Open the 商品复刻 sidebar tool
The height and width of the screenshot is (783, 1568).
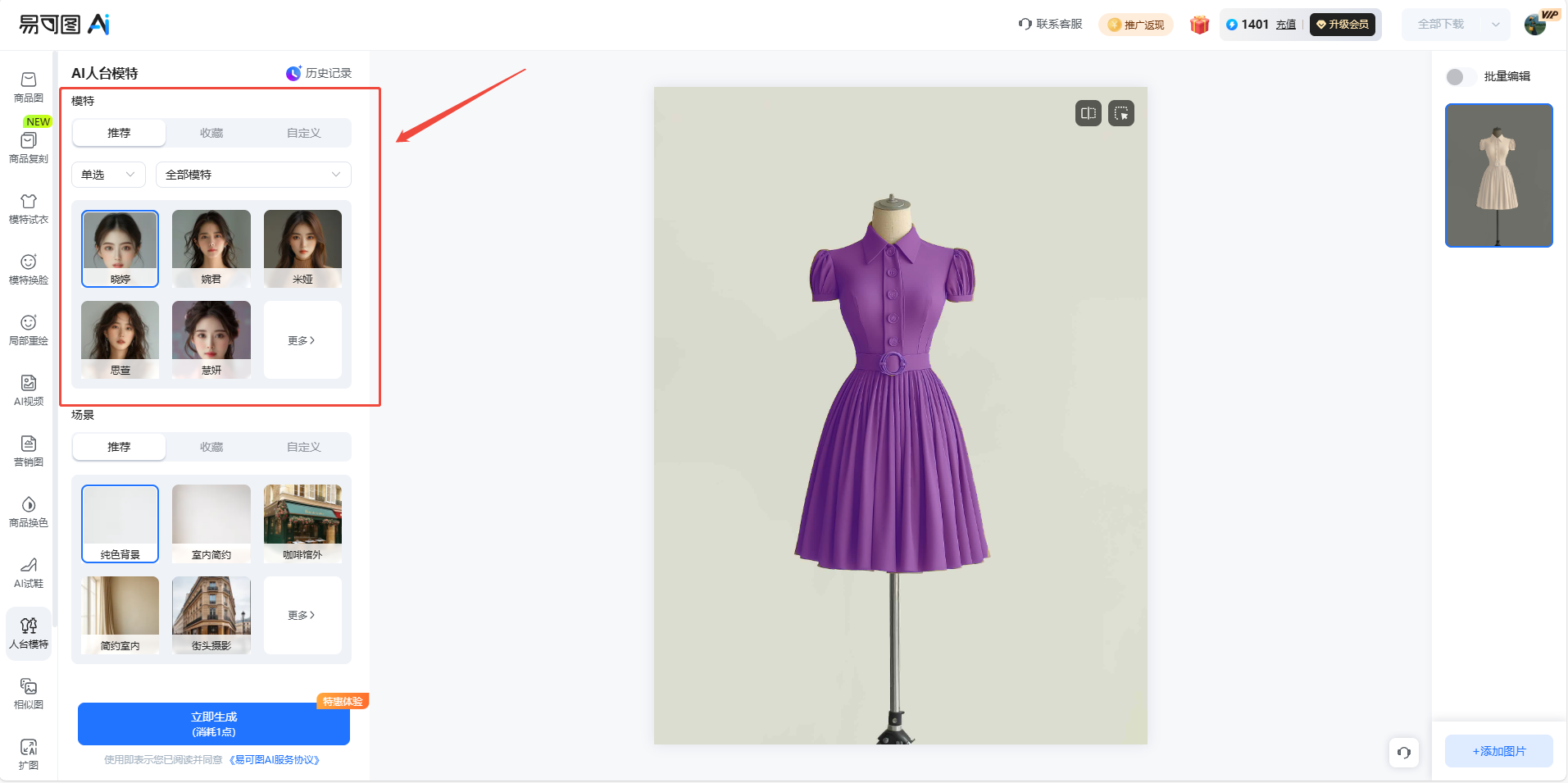(29, 148)
